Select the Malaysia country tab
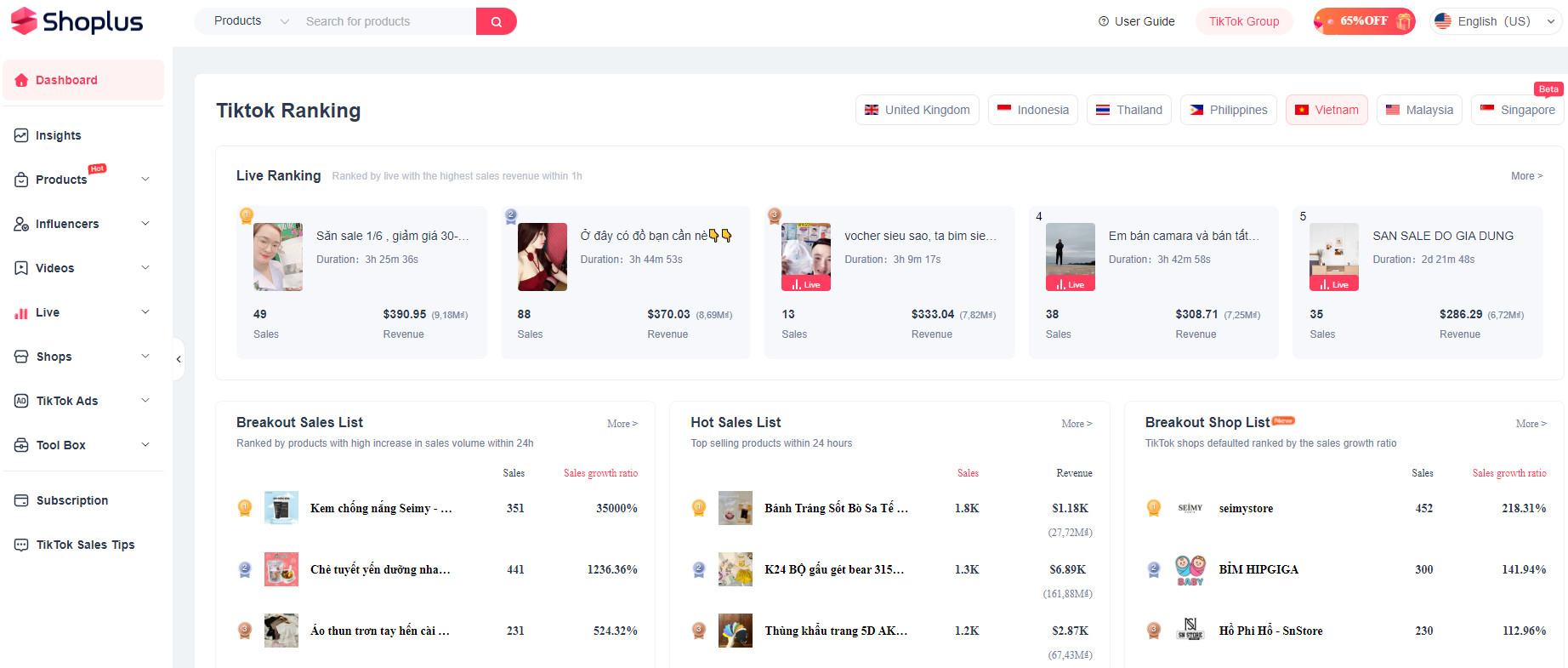 click(1420, 110)
